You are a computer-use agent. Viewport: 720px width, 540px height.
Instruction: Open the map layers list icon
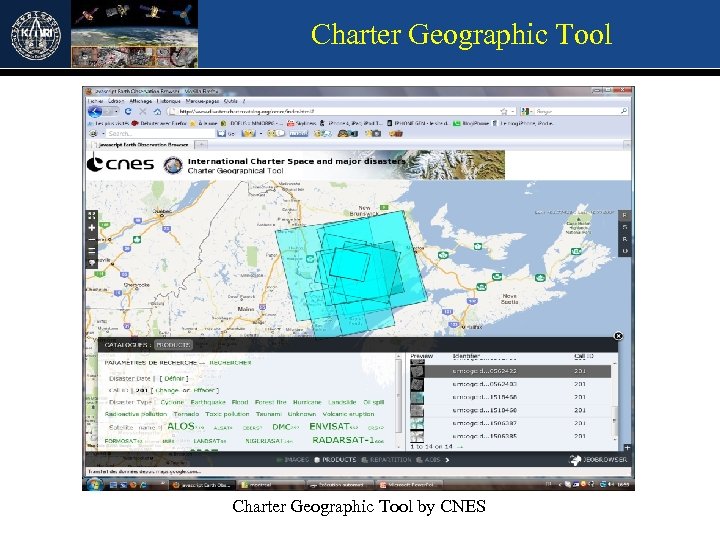92,251
